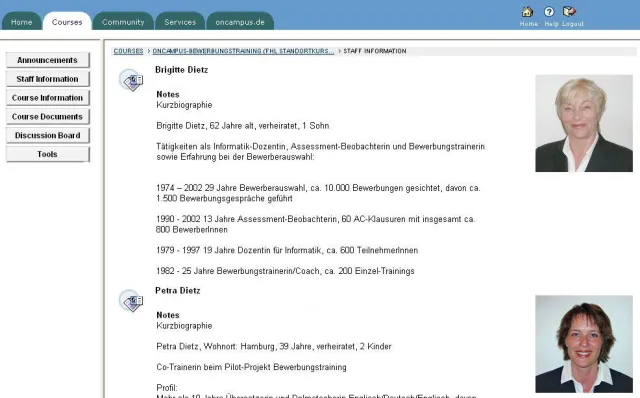Image resolution: width=640 pixels, height=398 pixels.
Task: Click the line '1979 - 1997 19 Jahre Dozentin für Informatik'
Action: [x=287, y=250]
